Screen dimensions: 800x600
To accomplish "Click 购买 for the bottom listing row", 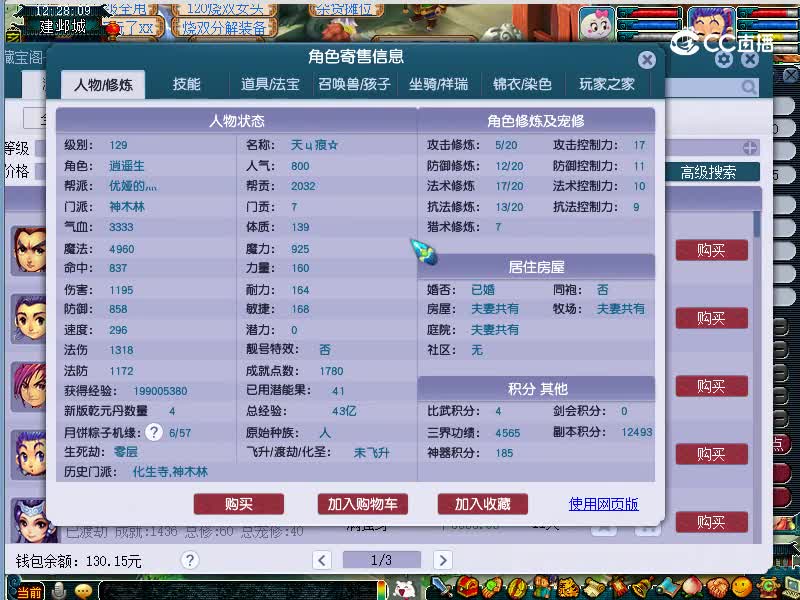I will 712,522.
